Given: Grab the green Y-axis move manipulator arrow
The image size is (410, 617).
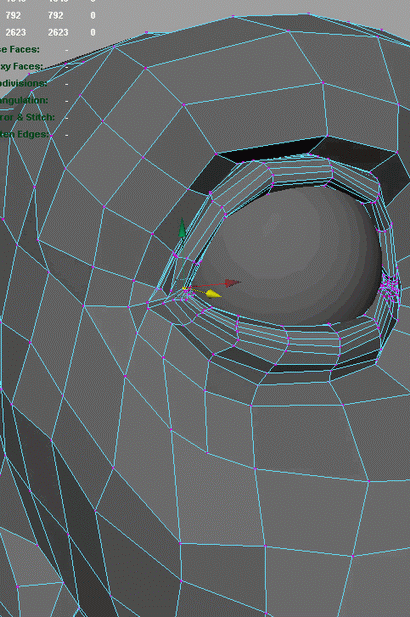Looking at the screenshot, I should 181,228.
